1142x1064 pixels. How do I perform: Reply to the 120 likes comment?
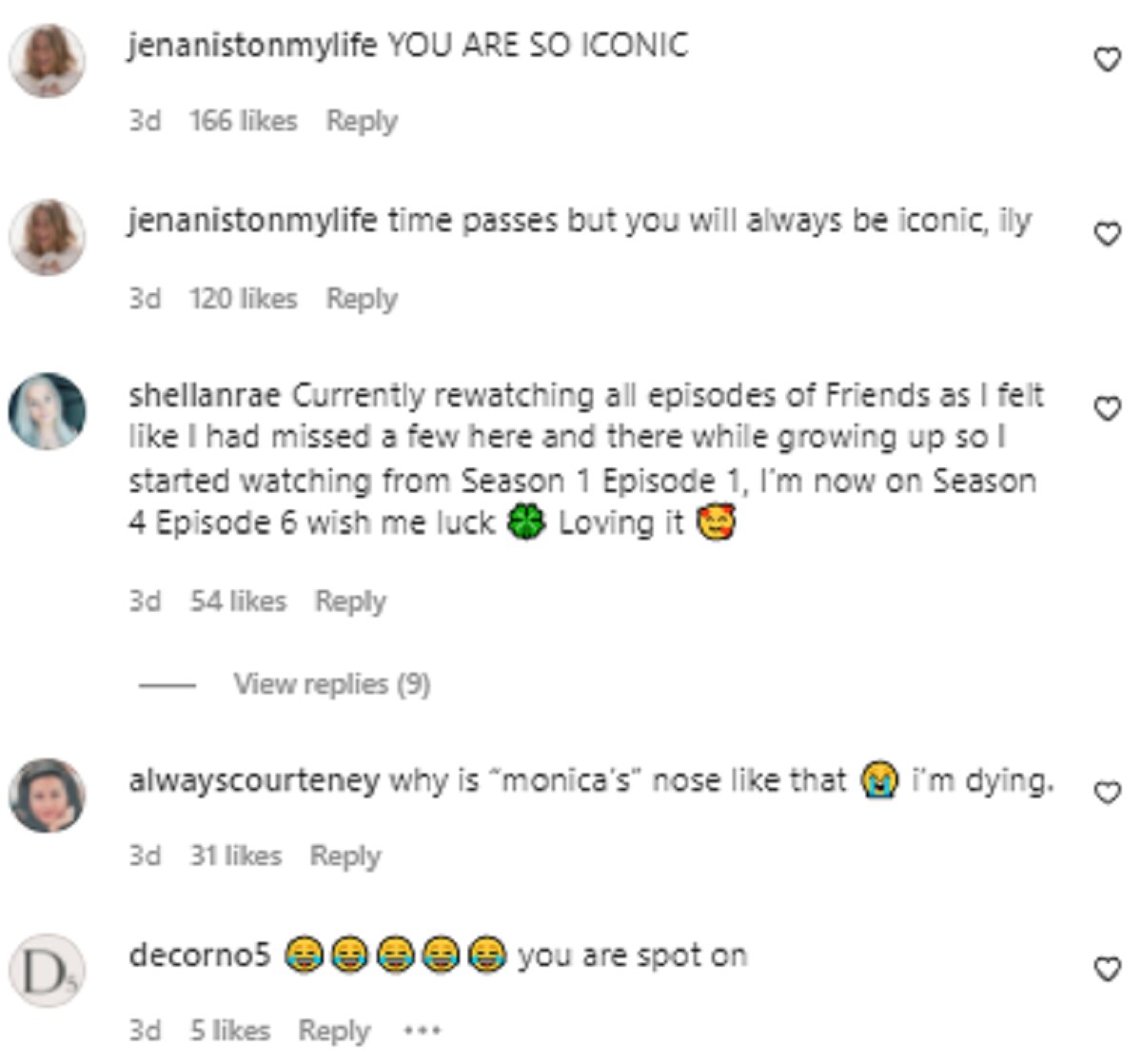362,299
